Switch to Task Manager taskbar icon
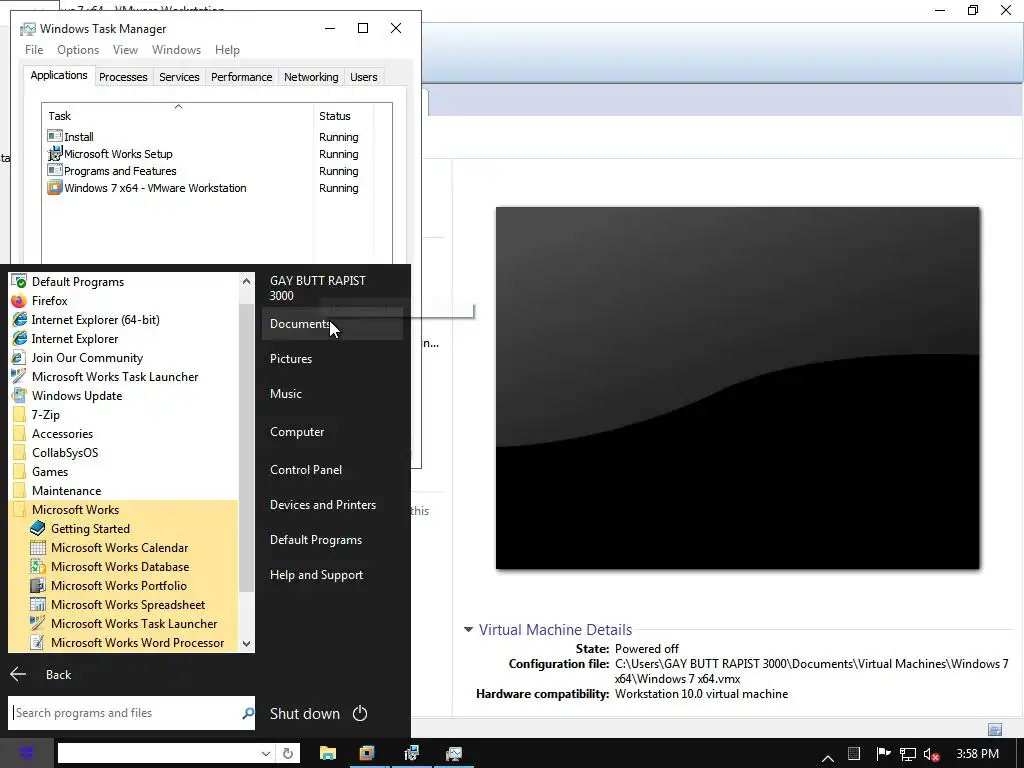Viewport: 1024px width, 768px height. tap(454, 754)
